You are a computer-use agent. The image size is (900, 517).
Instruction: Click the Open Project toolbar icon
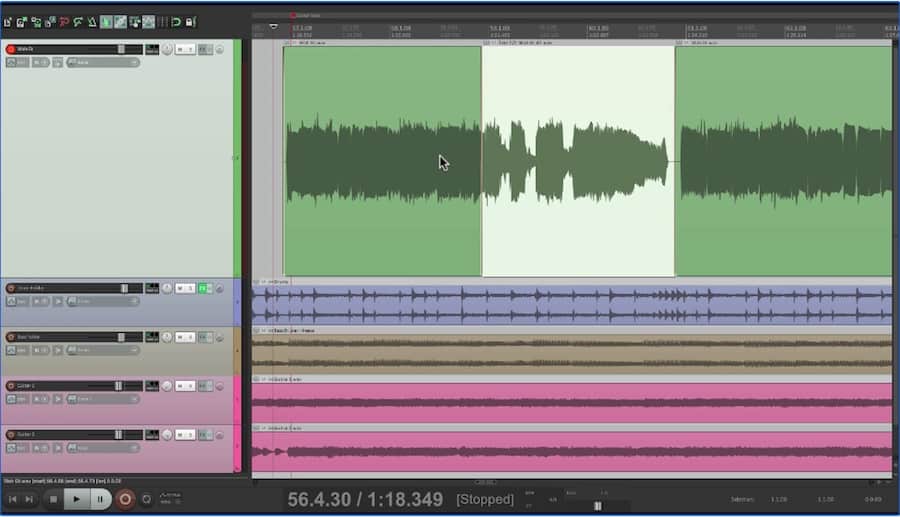point(22,22)
